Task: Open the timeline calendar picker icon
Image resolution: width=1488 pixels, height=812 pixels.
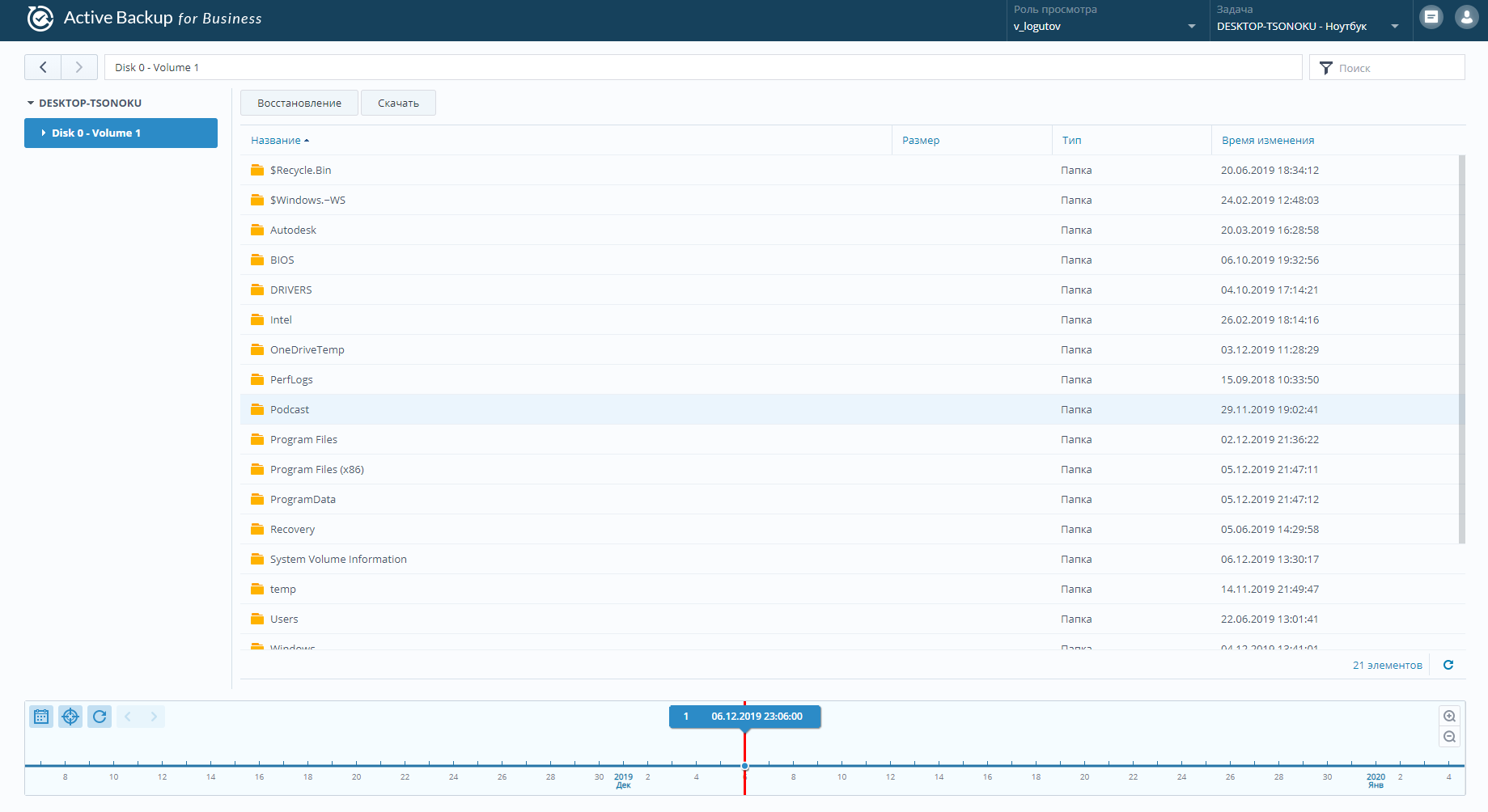Action: (x=41, y=717)
